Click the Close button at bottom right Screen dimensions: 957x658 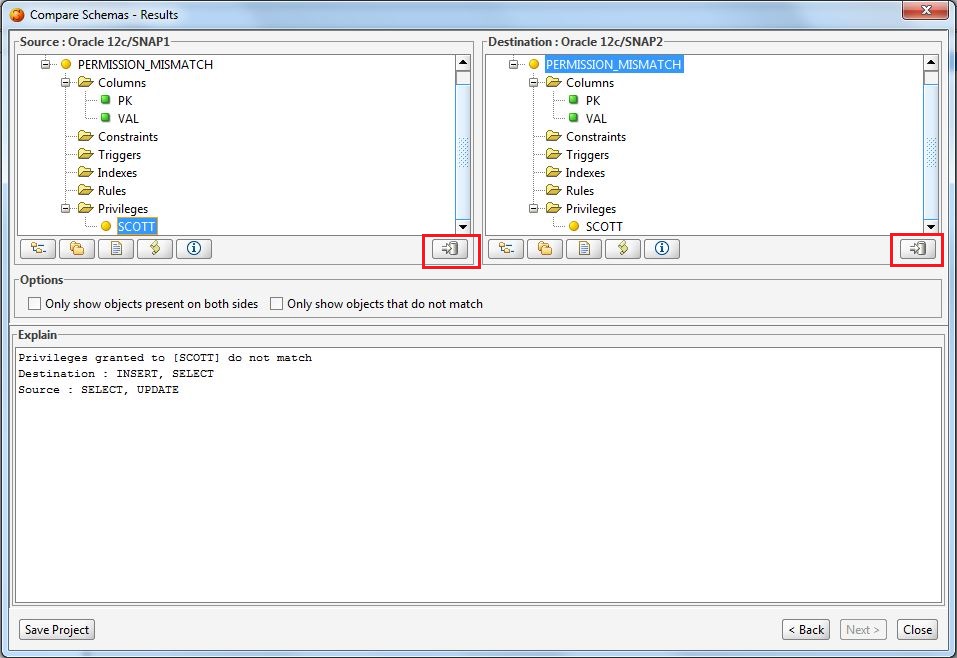click(917, 629)
